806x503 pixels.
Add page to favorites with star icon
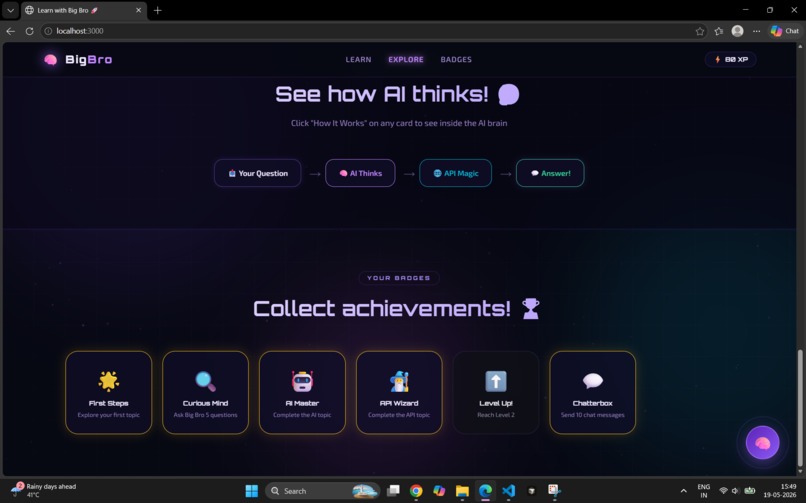pos(700,31)
